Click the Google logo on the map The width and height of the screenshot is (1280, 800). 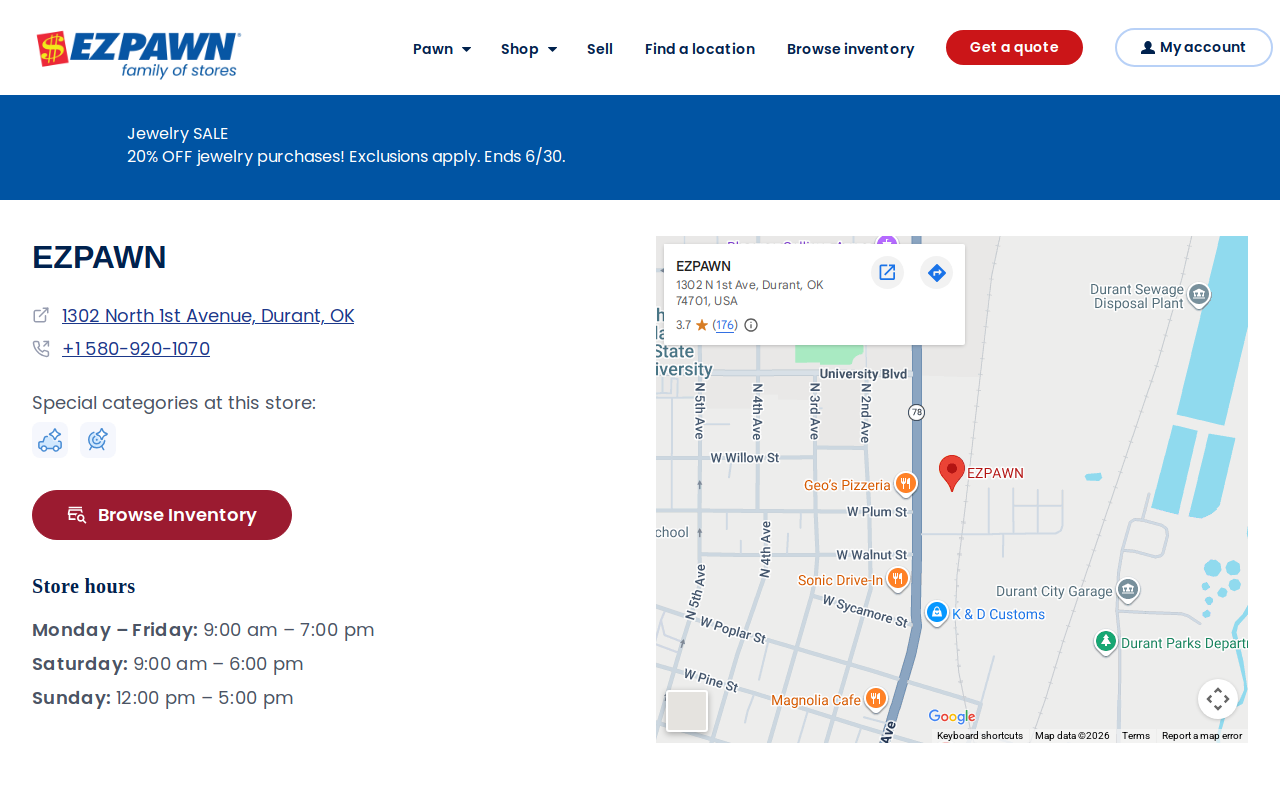point(951,716)
